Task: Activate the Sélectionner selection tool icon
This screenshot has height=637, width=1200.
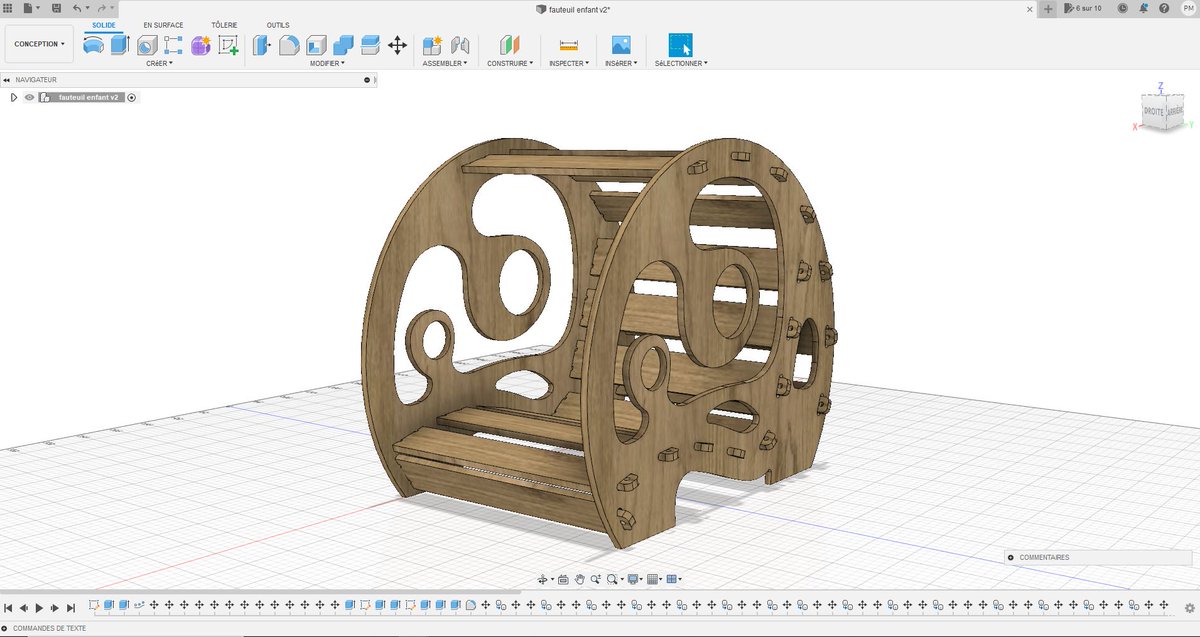Action: (x=680, y=45)
